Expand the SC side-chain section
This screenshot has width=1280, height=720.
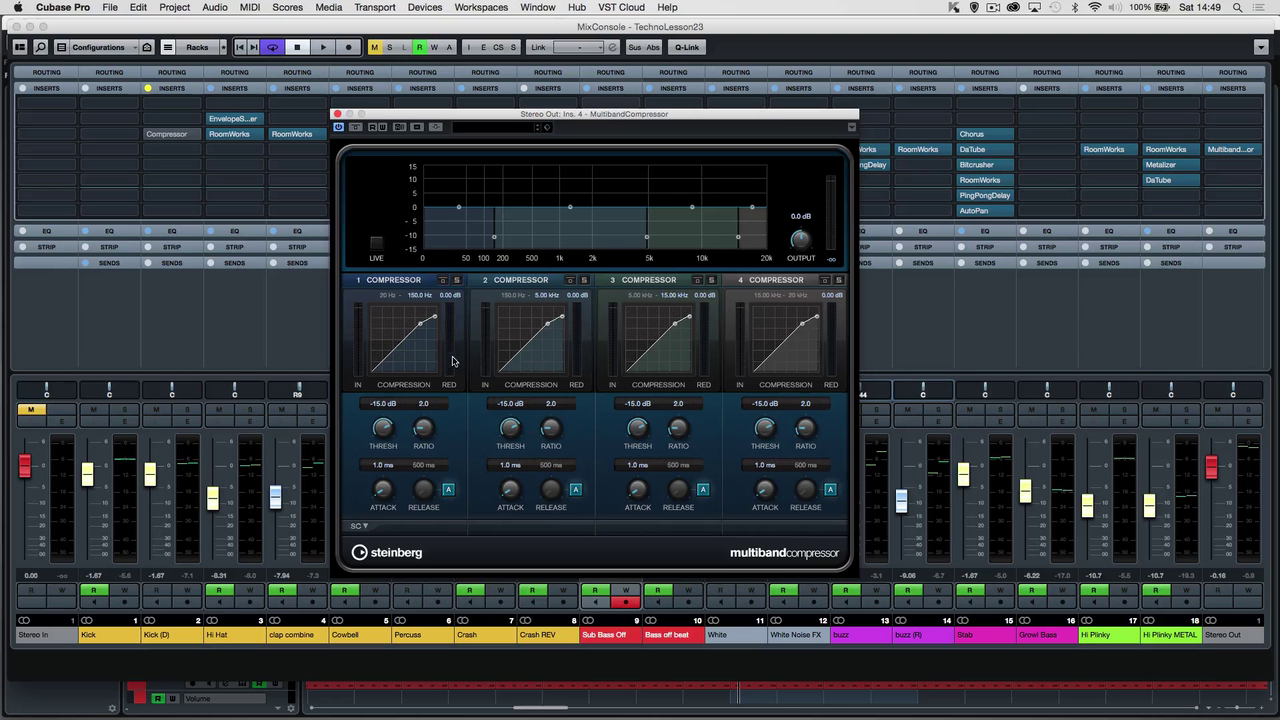(359, 526)
